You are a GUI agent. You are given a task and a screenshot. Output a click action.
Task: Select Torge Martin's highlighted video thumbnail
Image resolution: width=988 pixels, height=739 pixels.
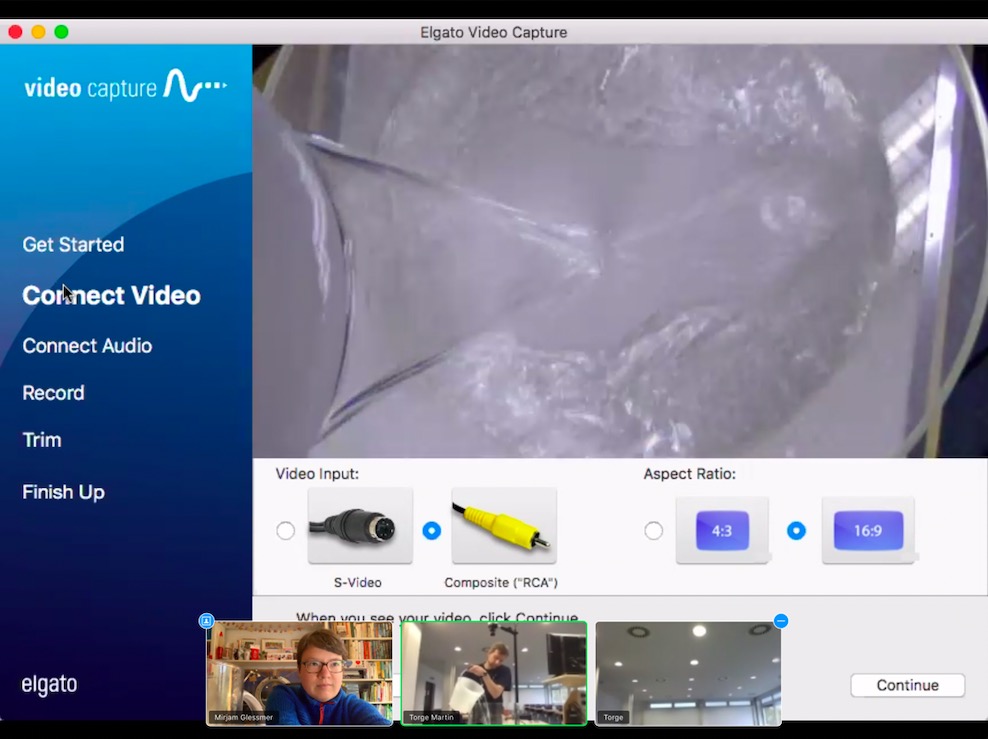click(x=495, y=673)
